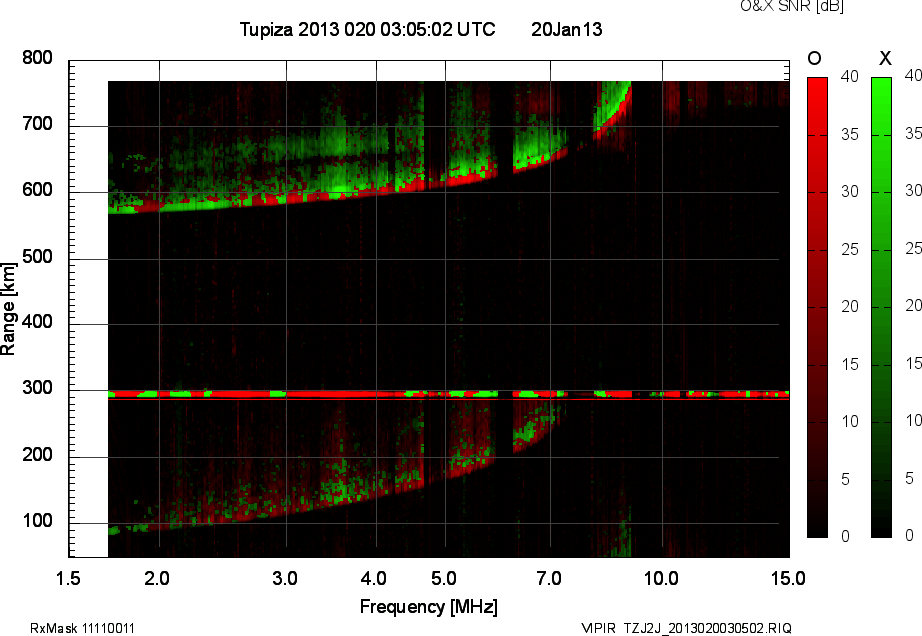The image size is (922, 636).
Task: Click range tick label "100"
Action: click(x=38, y=521)
